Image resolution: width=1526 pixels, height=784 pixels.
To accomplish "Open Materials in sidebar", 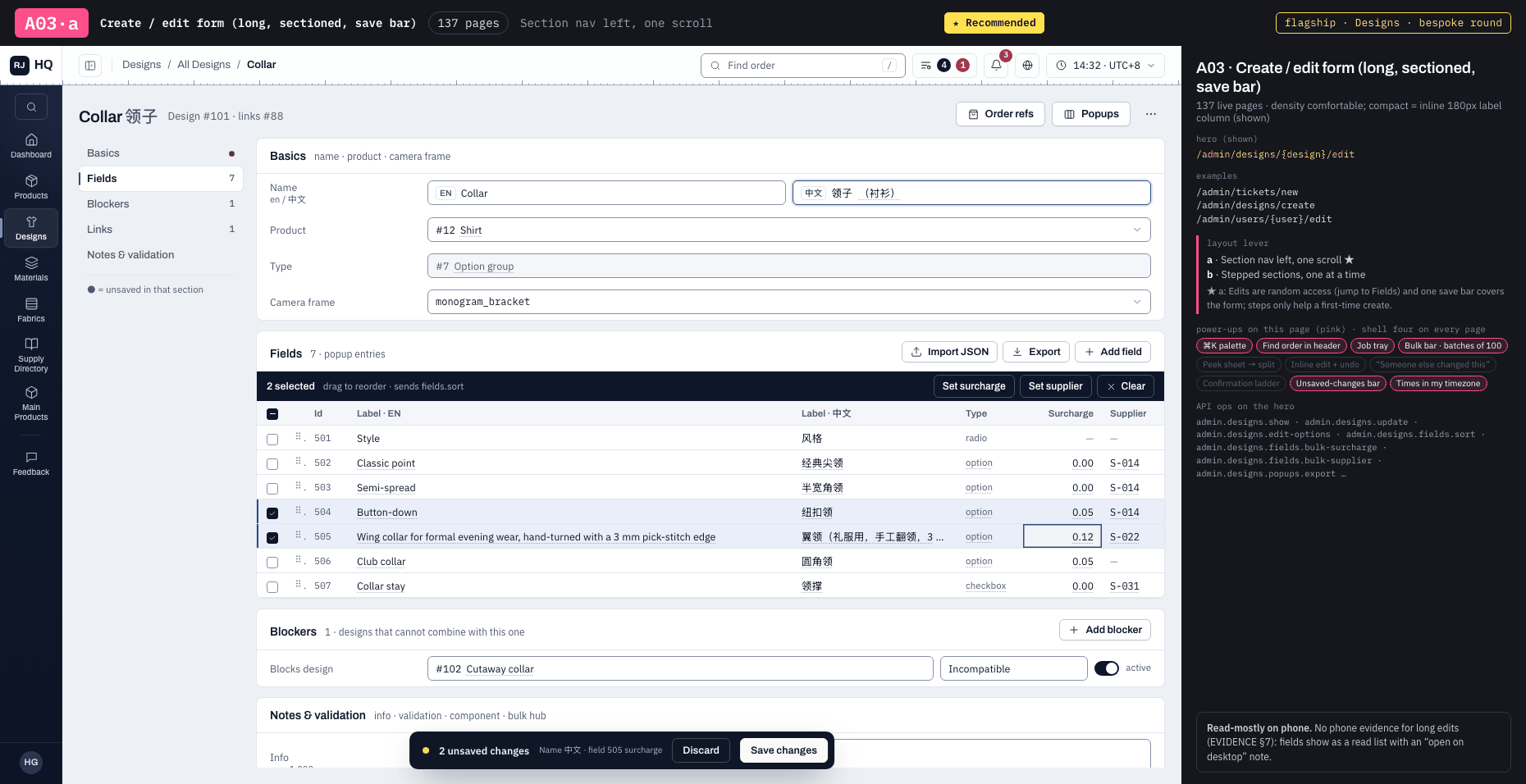I will pos(31,269).
